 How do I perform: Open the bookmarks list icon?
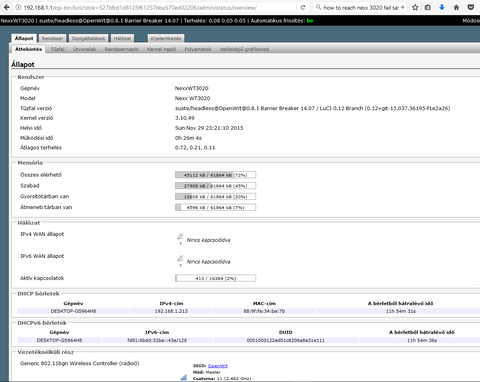click(x=428, y=7)
